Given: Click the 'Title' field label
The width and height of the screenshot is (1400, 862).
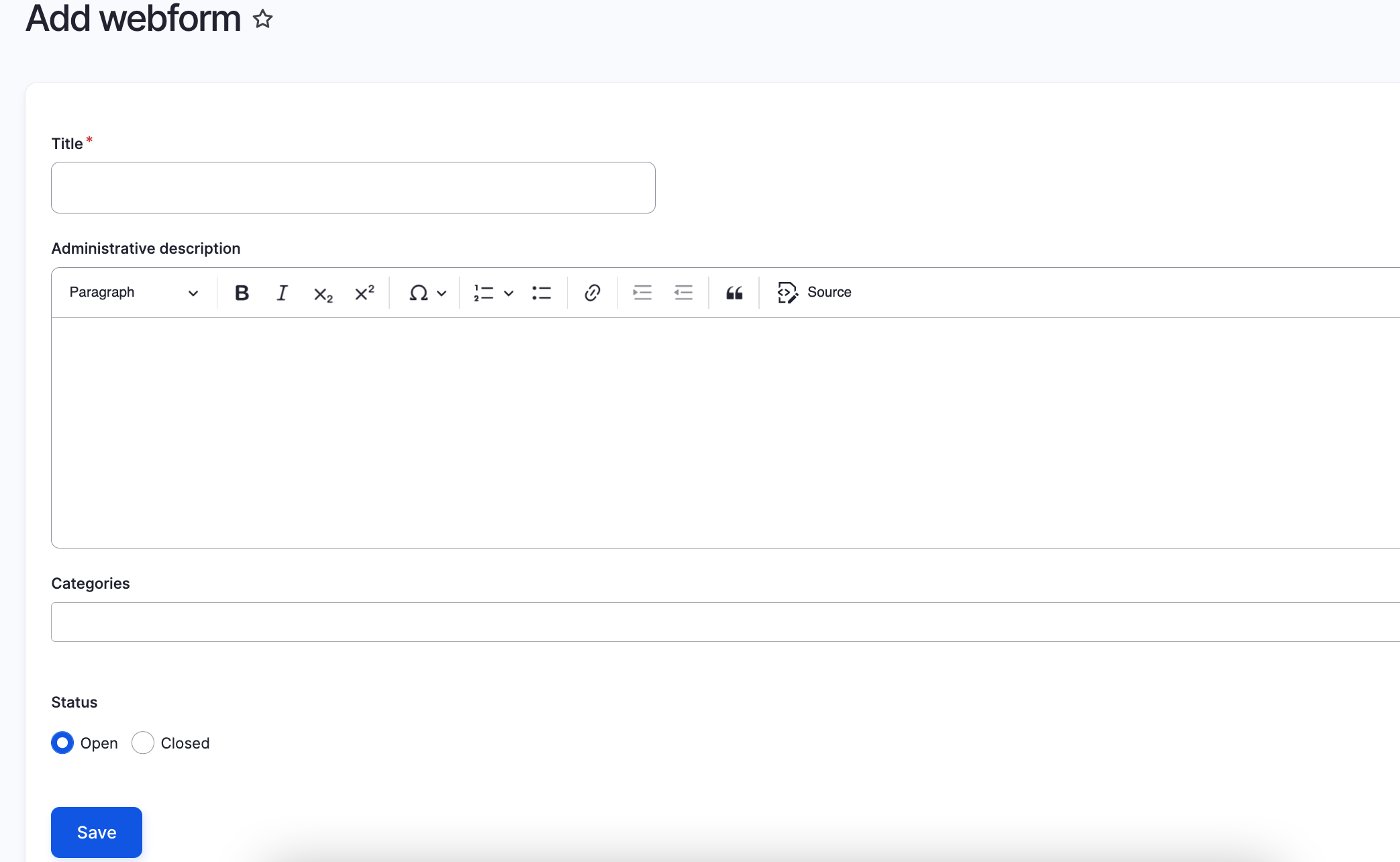Looking at the screenshot, I should click(x=67, y=144).
